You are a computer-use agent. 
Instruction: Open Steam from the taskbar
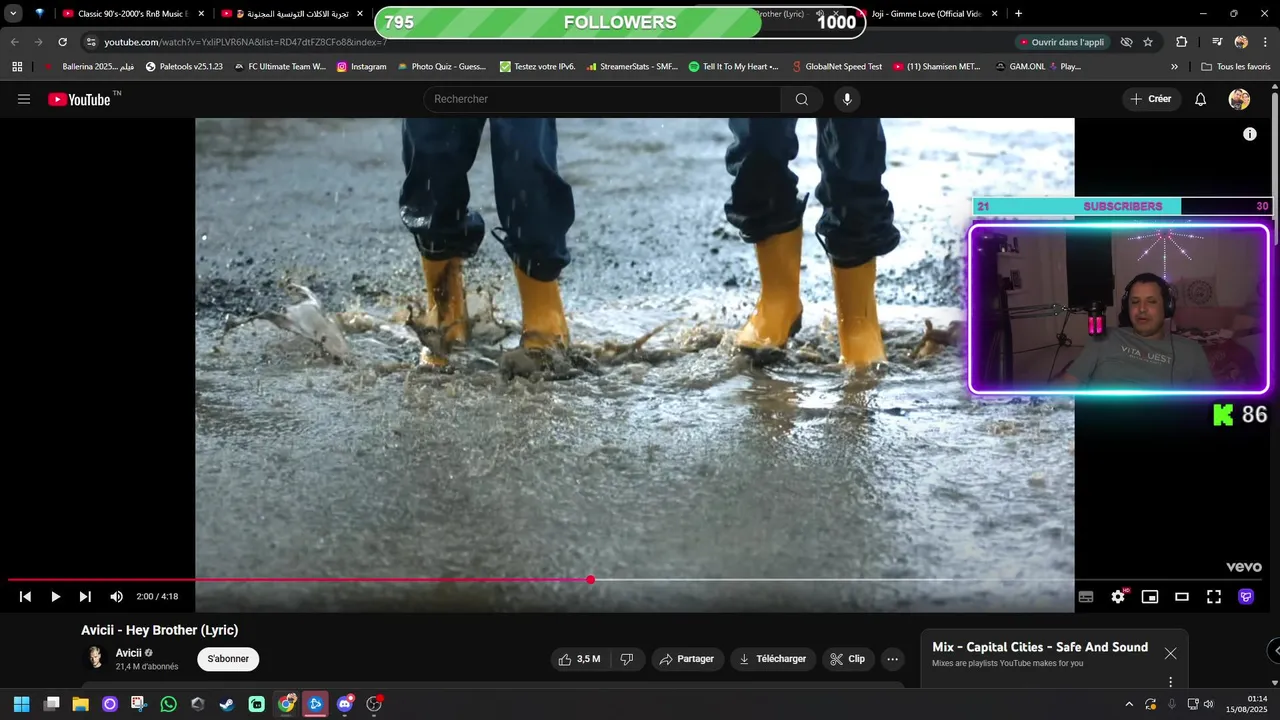tap(227, 704)
